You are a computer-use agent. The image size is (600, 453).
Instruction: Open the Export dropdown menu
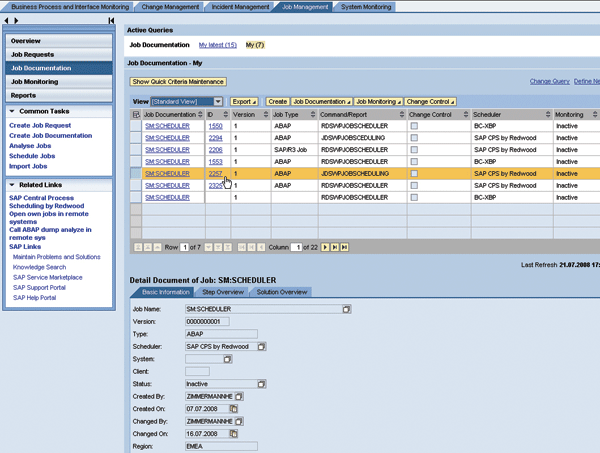coord(243,102)
